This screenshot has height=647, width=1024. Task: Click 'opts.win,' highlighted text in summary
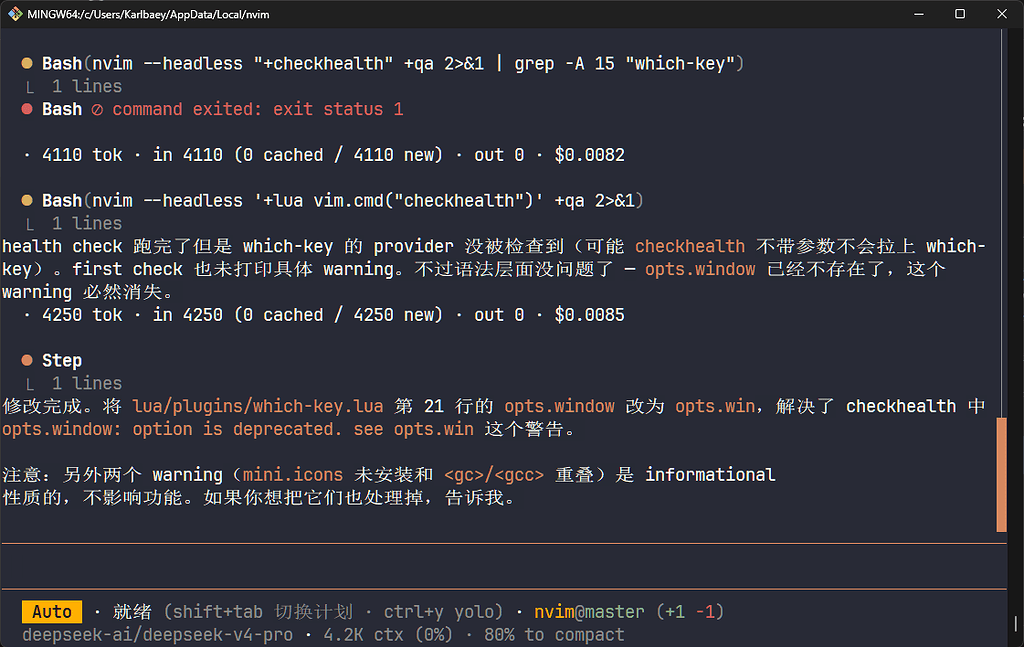719,406
